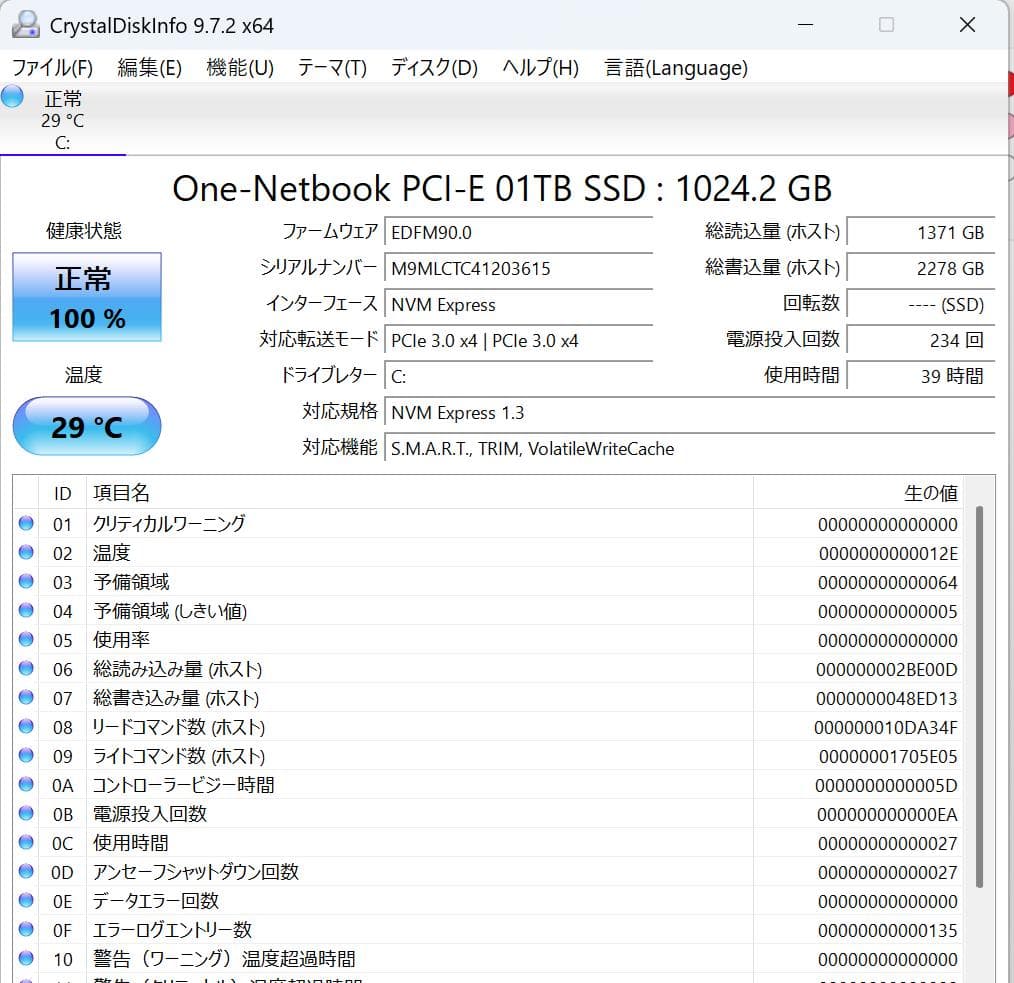Click the blue dot beside 電源投入回数 attribute

coord(25,814)
